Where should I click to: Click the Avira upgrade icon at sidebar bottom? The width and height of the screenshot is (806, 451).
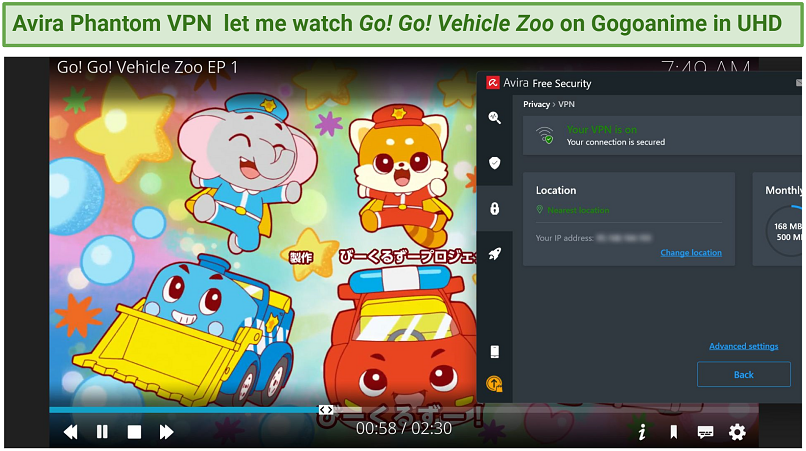494,384
